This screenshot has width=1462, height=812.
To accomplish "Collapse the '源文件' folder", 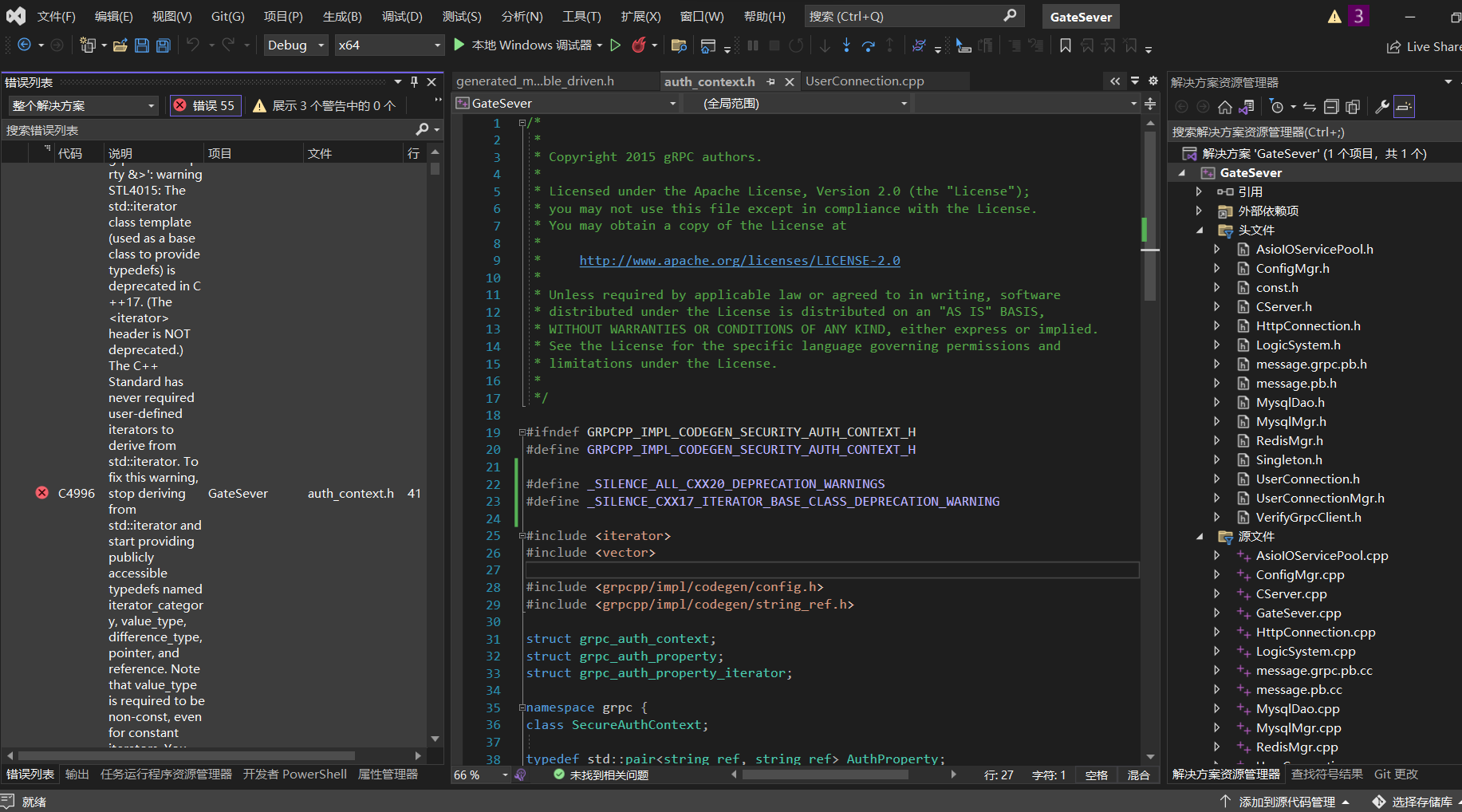I will (x=1199, y=536).
